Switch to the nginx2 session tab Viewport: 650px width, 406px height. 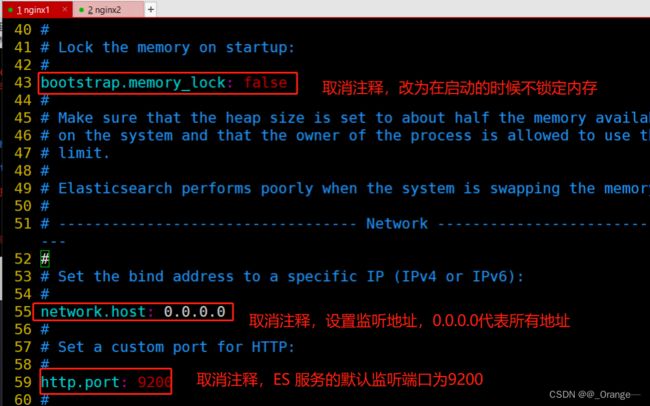tap(109, 10)
